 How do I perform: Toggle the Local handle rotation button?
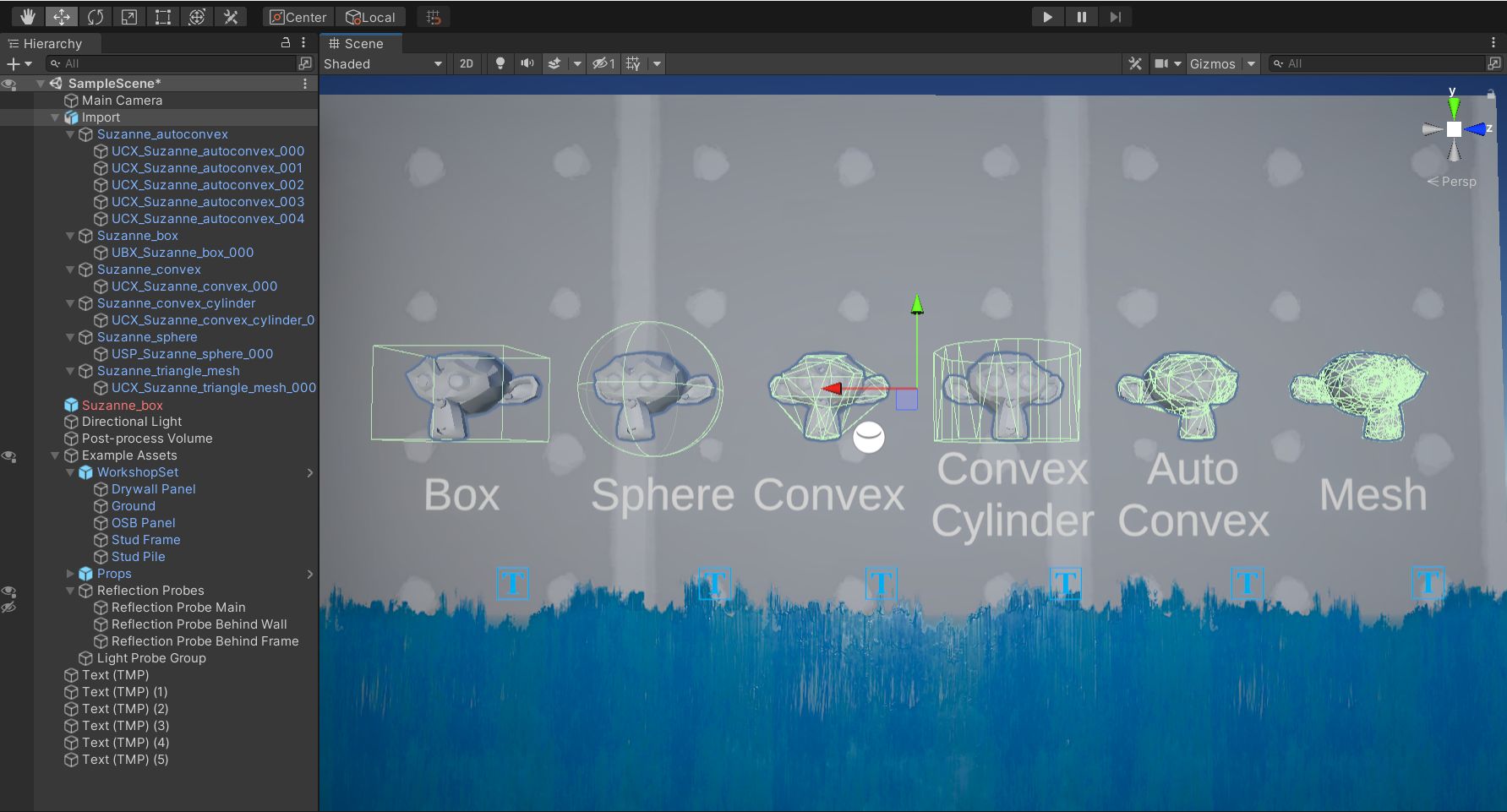[370, 17]
